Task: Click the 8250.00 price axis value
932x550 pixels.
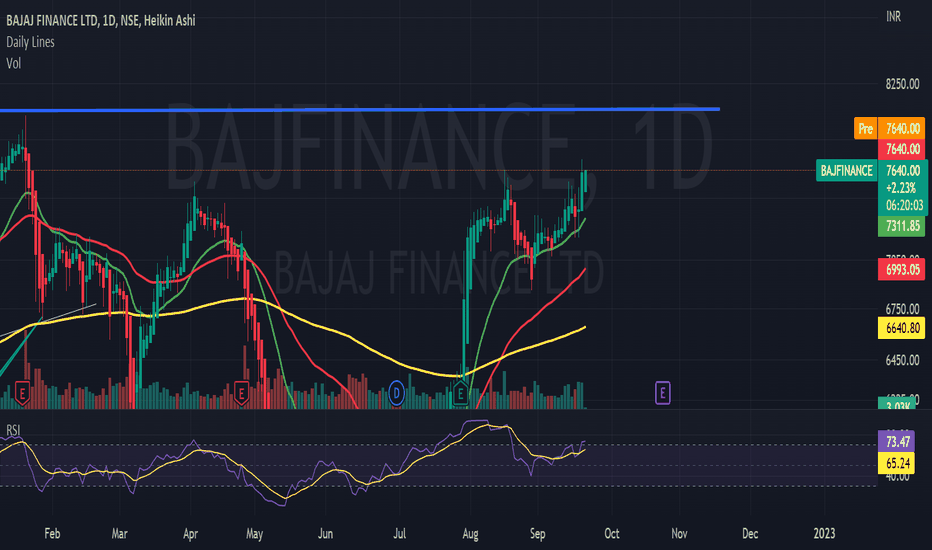Action: 902,84
